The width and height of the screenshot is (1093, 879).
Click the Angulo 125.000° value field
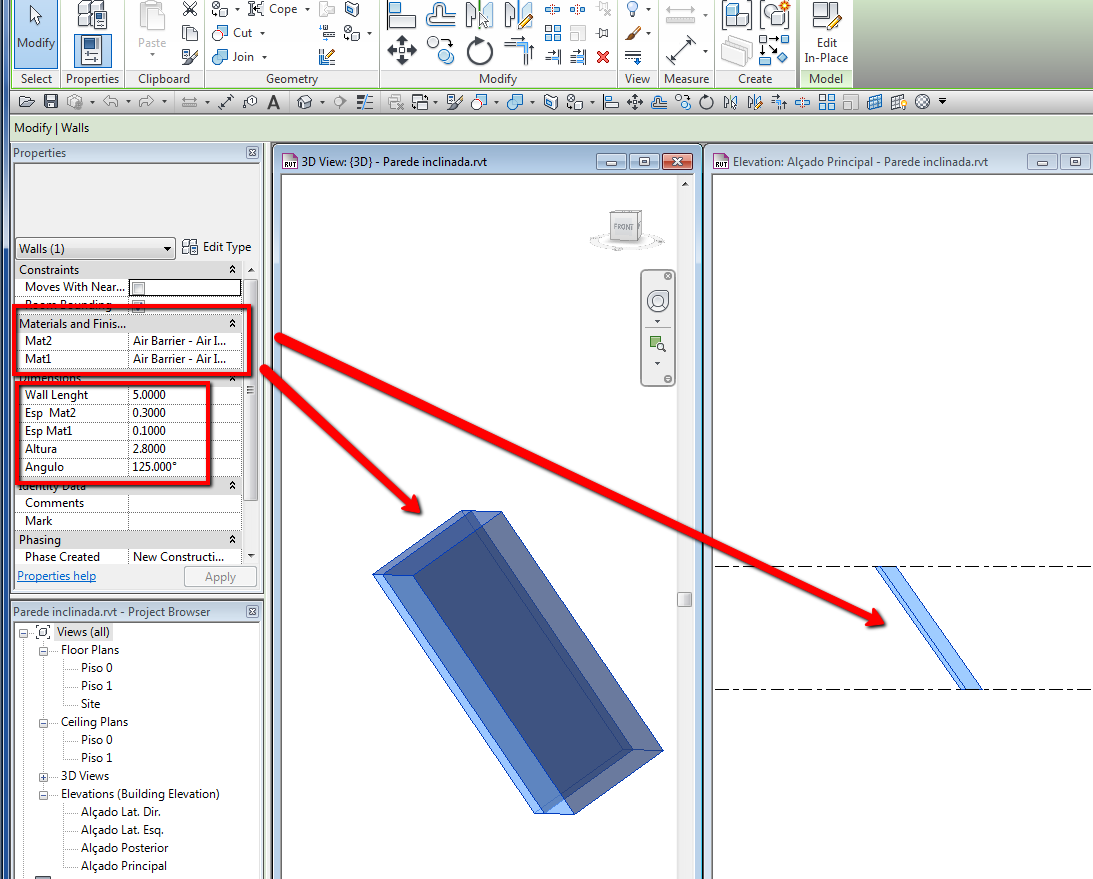coord(185,467)
